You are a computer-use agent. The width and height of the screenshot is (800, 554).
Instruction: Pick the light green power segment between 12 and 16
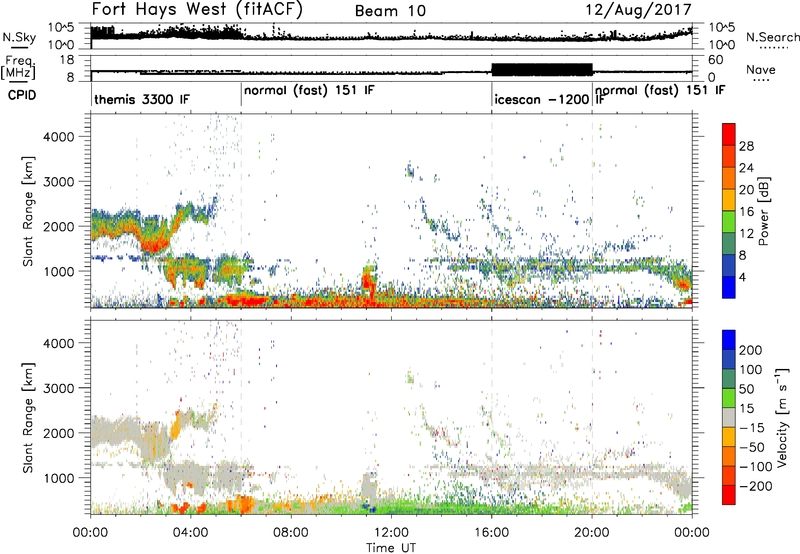[x=729, y=222]
